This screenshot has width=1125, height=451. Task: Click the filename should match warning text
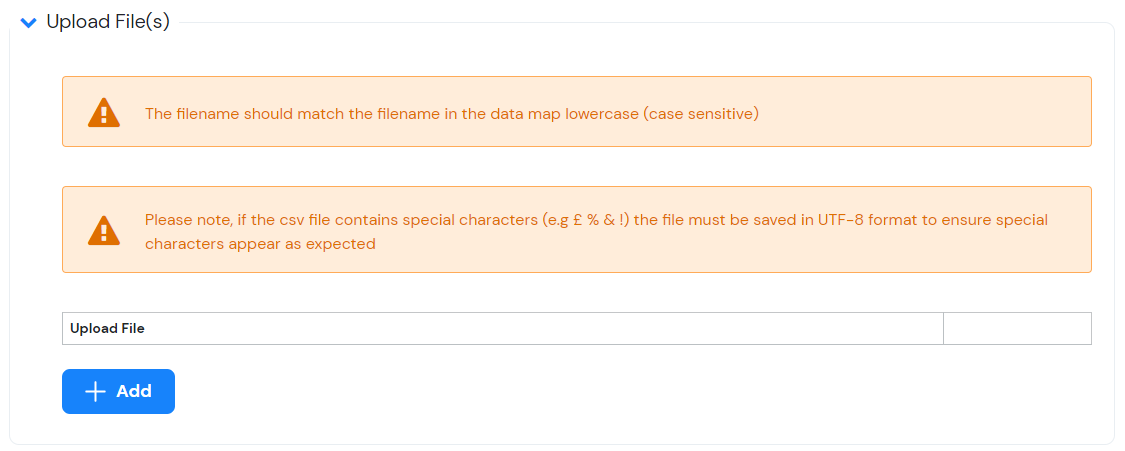point(451,113)
